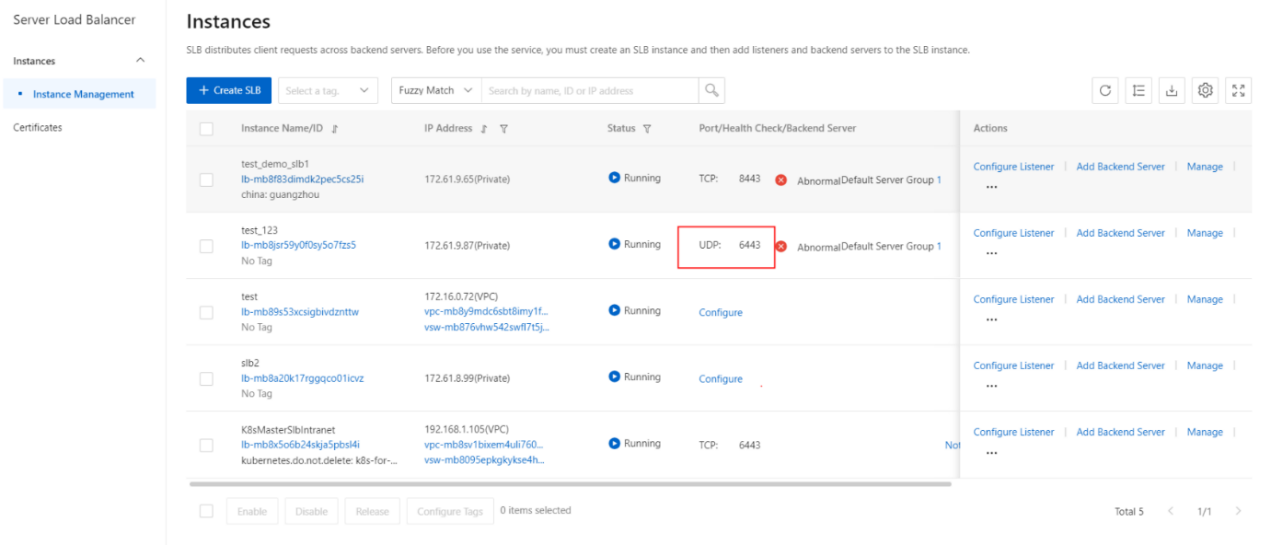Sort by IP Address icon
This screenshot has width=1271, height=545.
point(484,129)
